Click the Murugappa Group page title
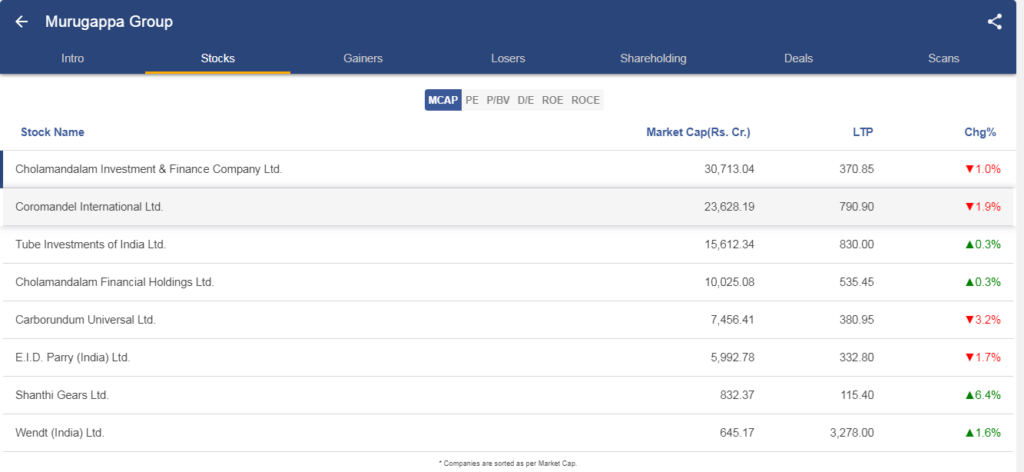 click(109, 22)
